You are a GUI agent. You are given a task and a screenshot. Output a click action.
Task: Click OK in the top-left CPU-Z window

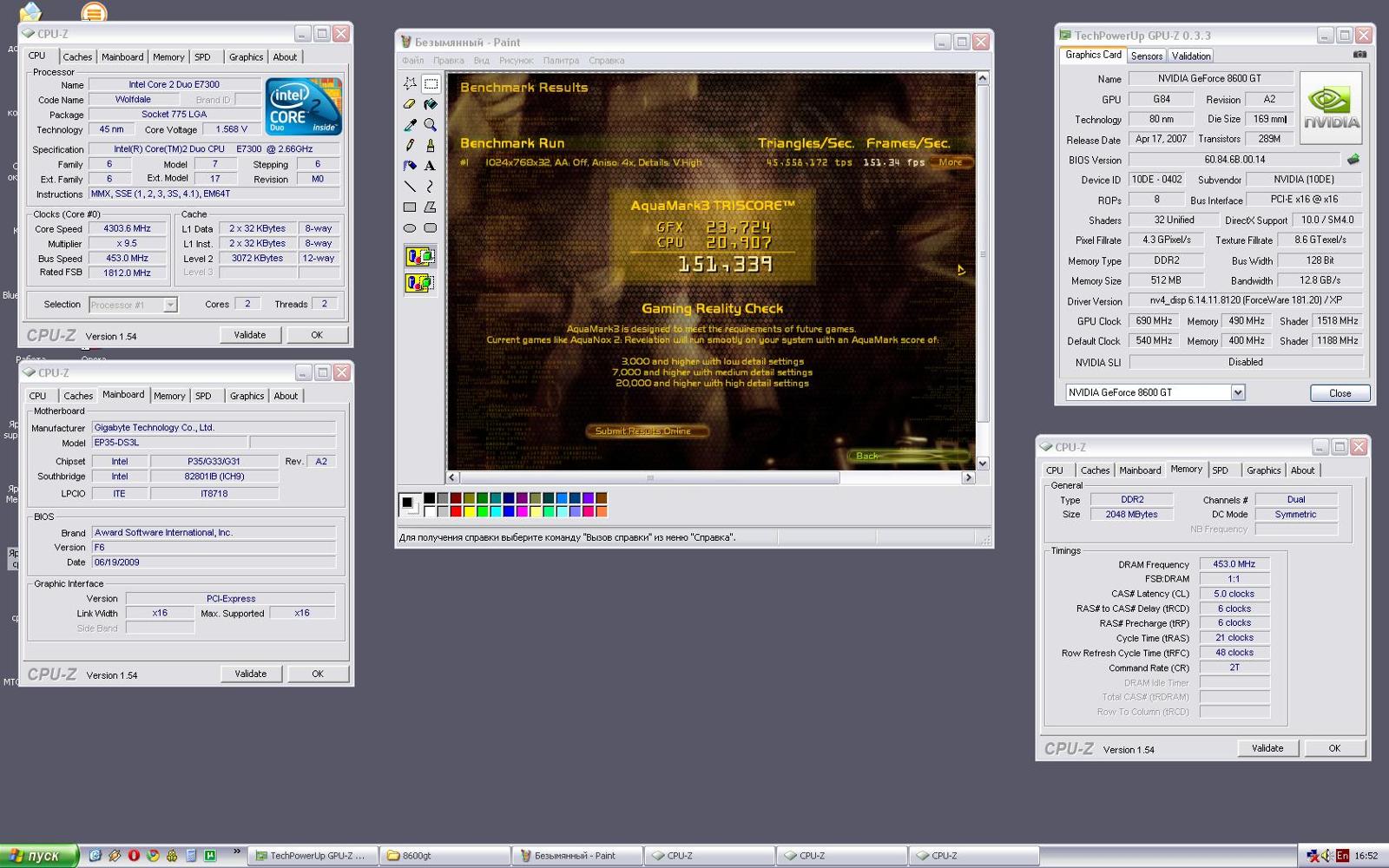pyautogui.click(x=317, y=335)
